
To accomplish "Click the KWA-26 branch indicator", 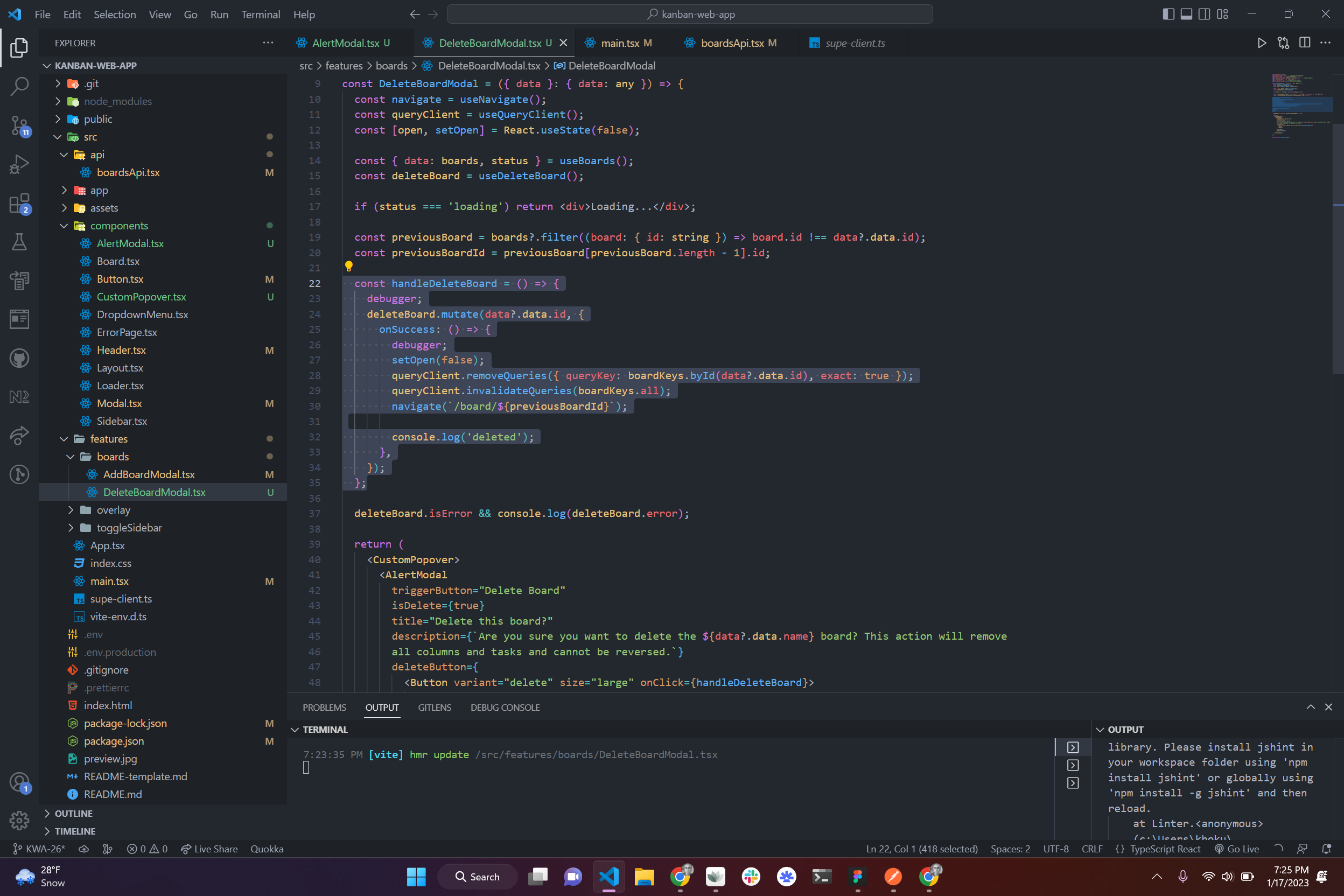I will point(39,849).
